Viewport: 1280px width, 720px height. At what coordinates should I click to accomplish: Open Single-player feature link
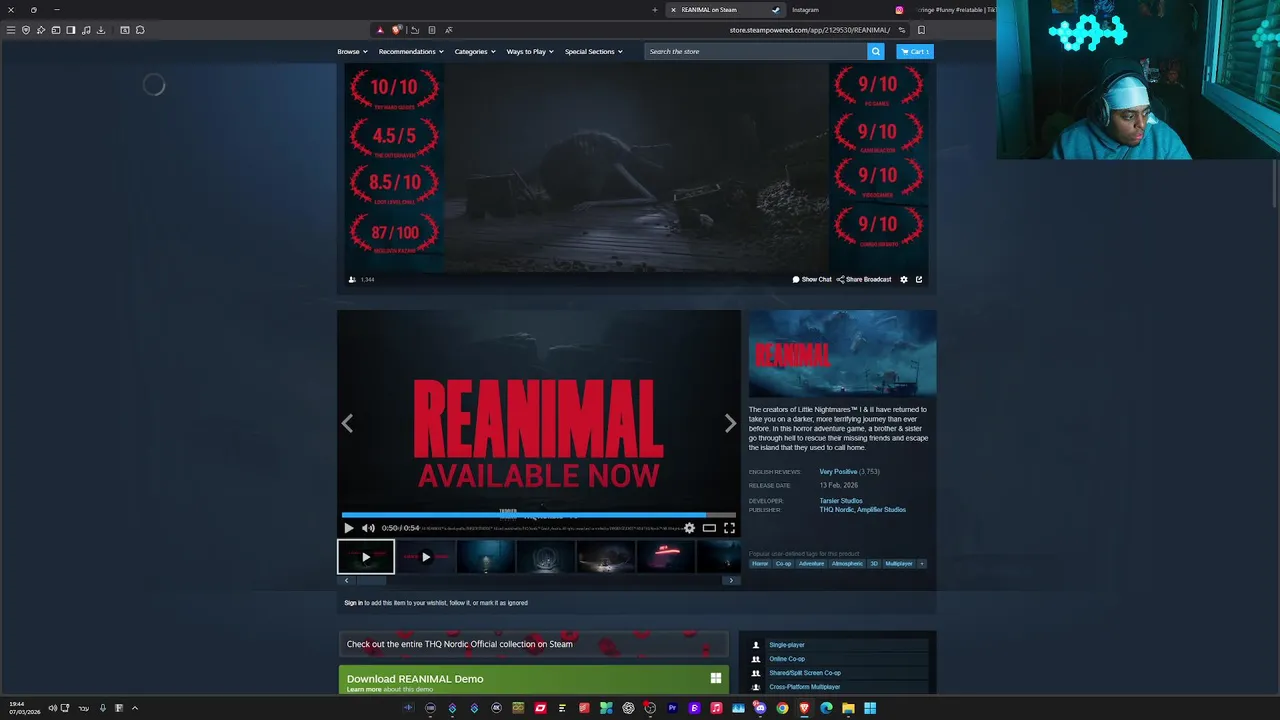point(787,645)
